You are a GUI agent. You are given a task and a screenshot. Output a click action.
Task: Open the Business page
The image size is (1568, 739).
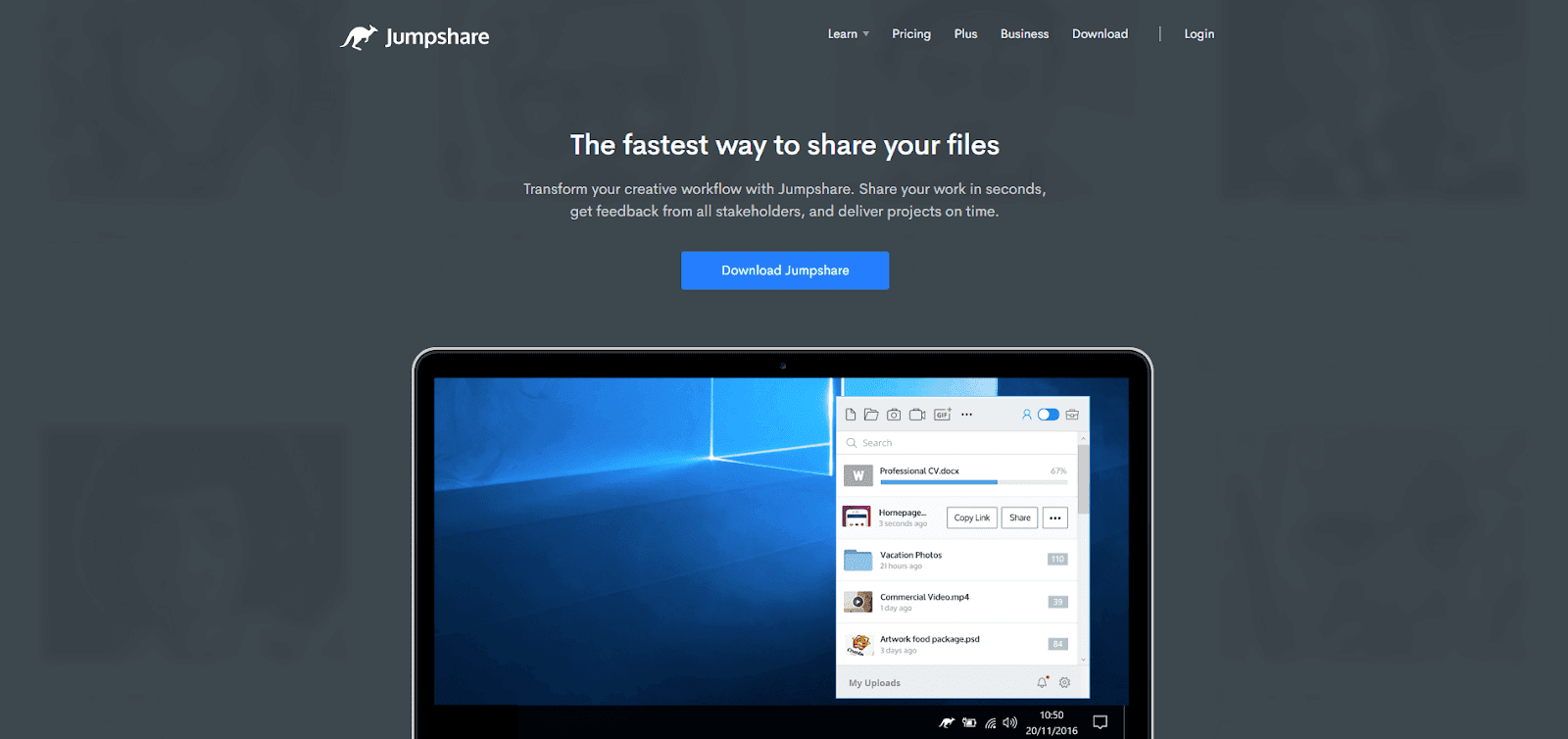click(1024, 34)
